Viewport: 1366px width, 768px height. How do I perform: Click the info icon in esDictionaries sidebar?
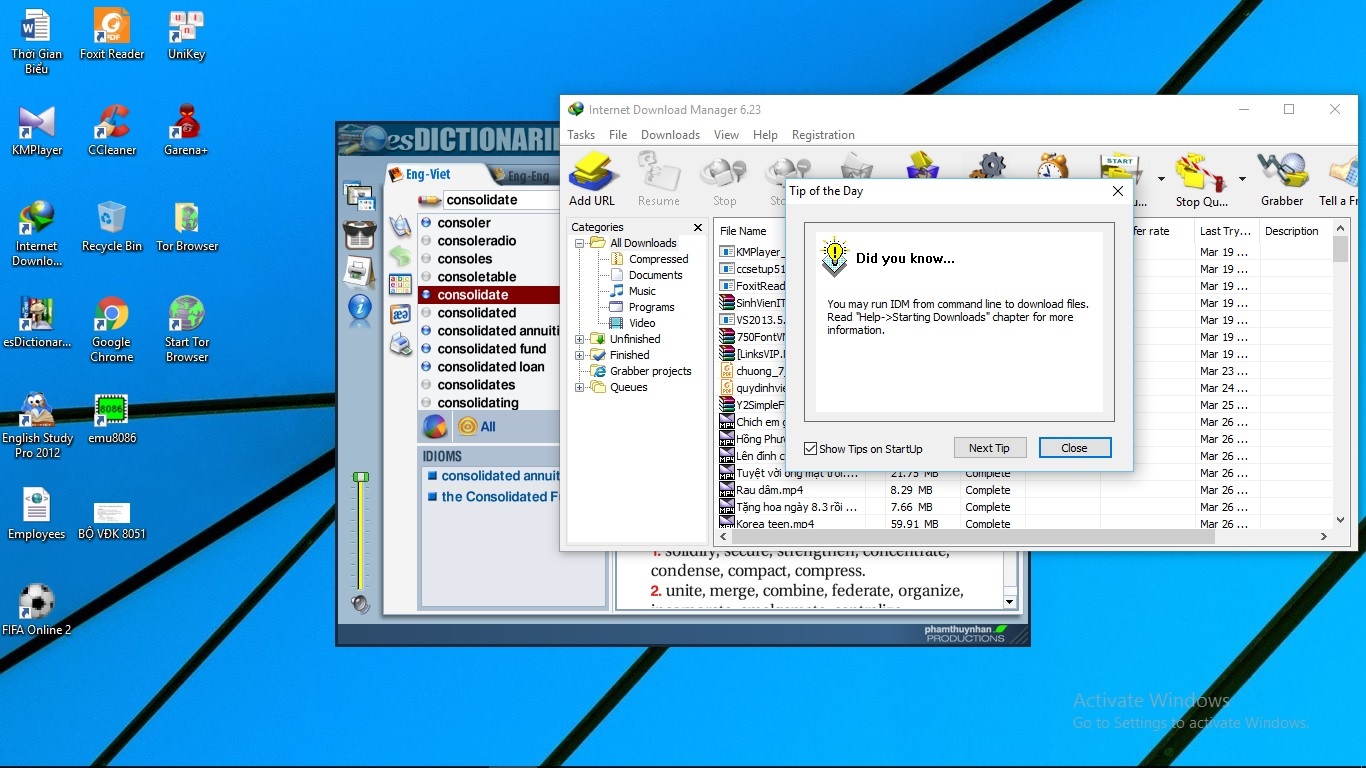360,308
